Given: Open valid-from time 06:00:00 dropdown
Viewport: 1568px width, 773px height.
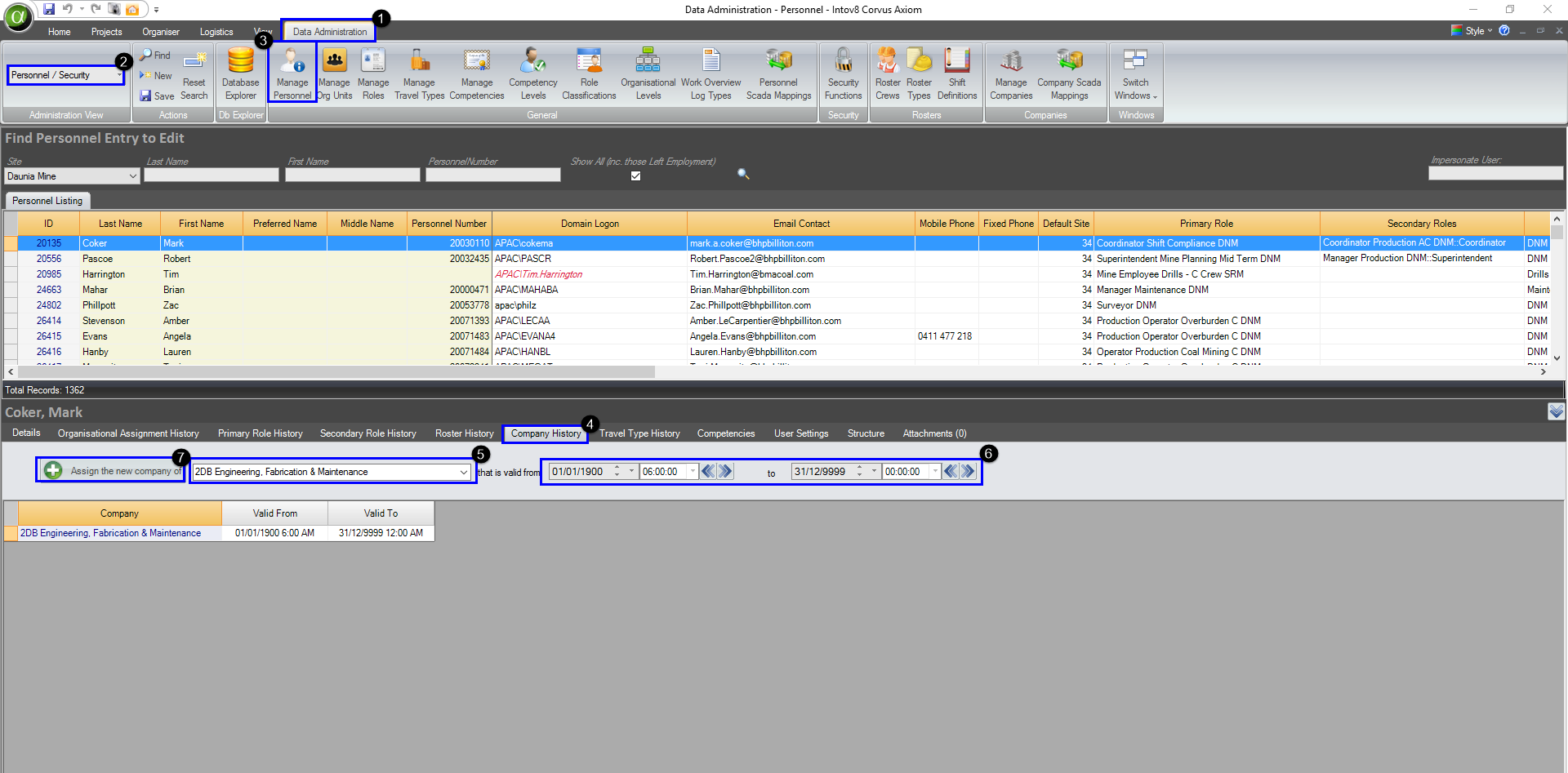Looking at the screenshot, I should click(x=693, y=471).
